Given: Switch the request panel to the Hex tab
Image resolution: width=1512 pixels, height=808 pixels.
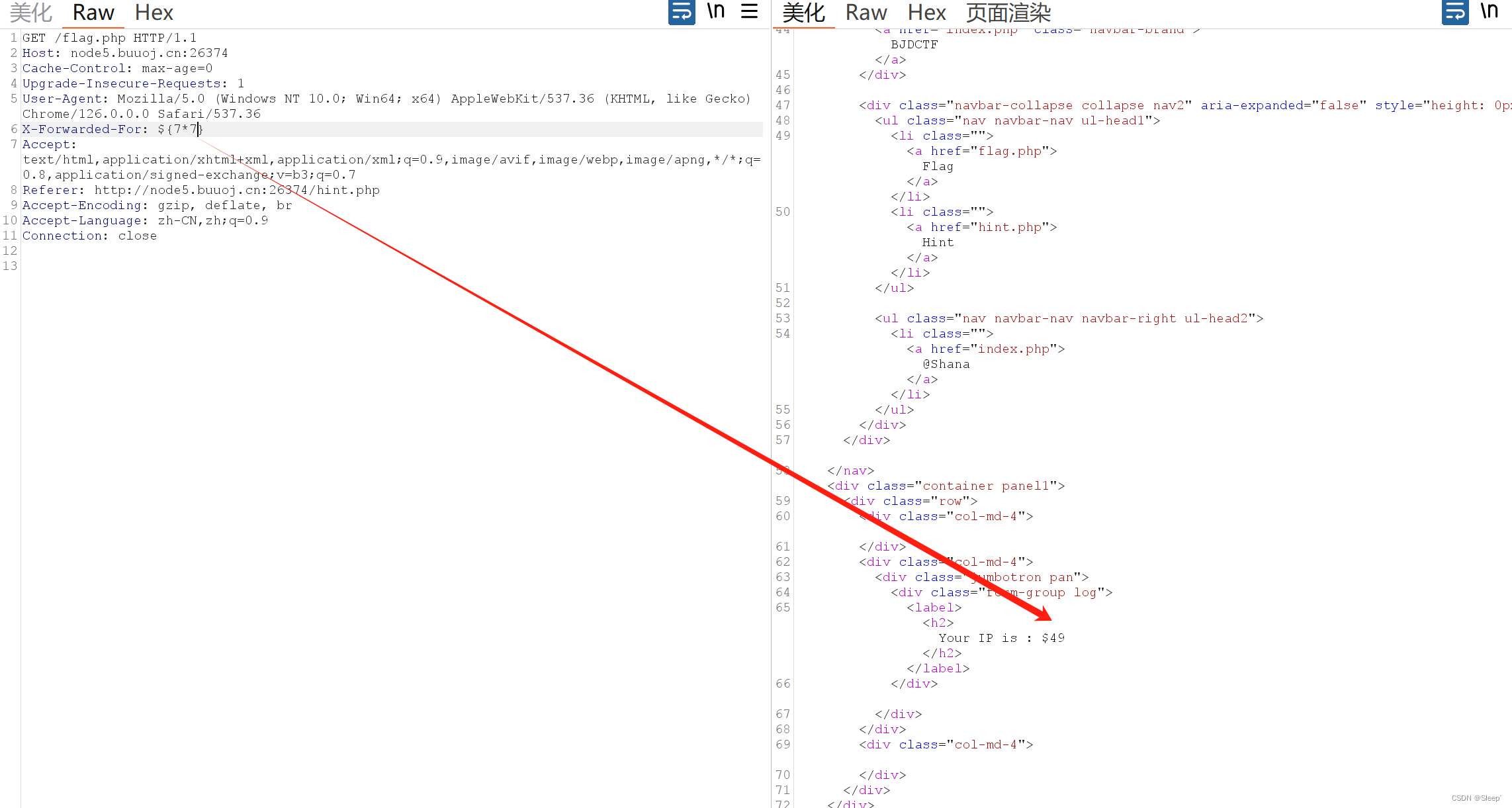Looking at the screenshot, I should (x=154, y=12).
